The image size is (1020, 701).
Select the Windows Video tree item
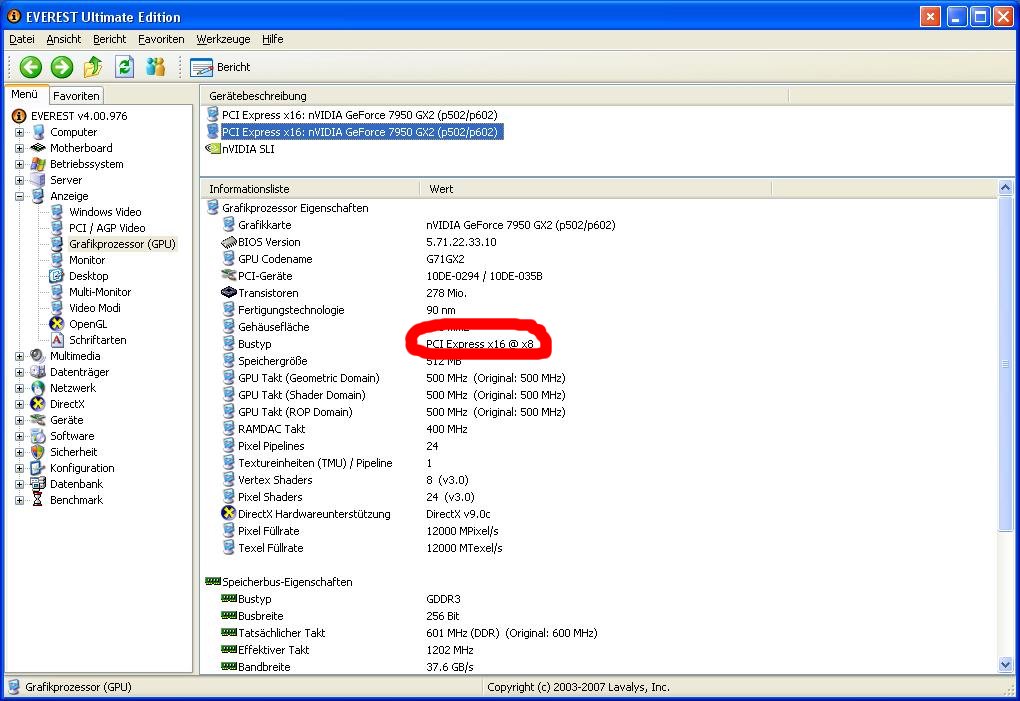coord(105,212)
